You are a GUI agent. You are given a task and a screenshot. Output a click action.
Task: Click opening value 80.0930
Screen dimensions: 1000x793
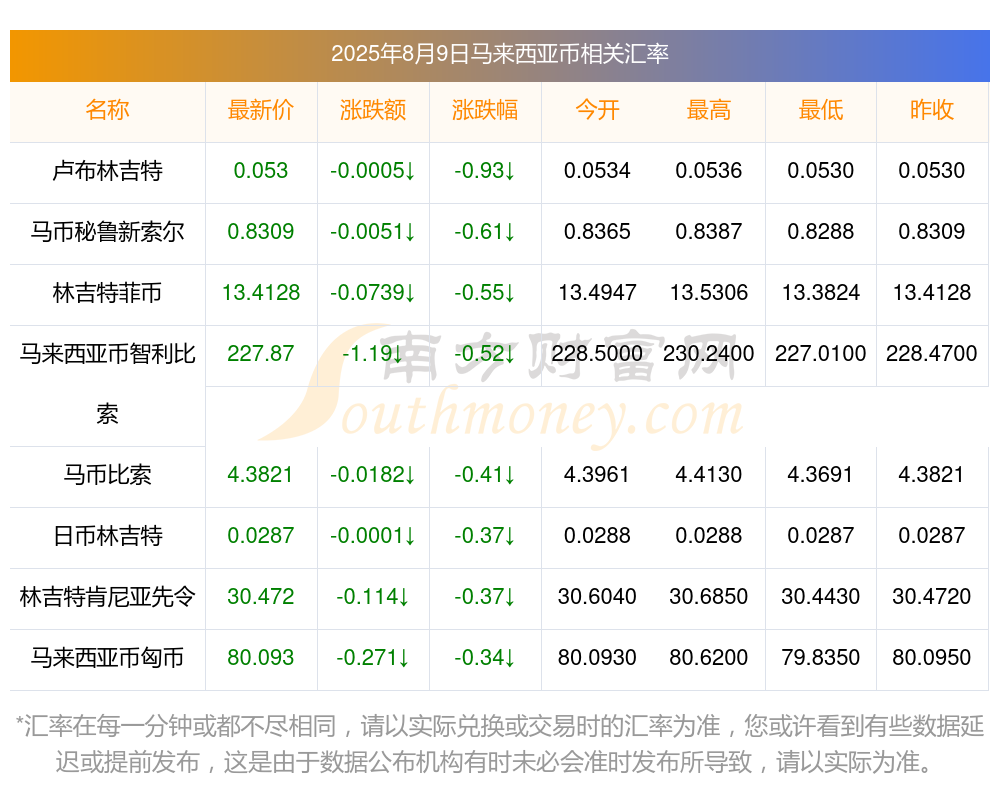(x=597, y=657)
